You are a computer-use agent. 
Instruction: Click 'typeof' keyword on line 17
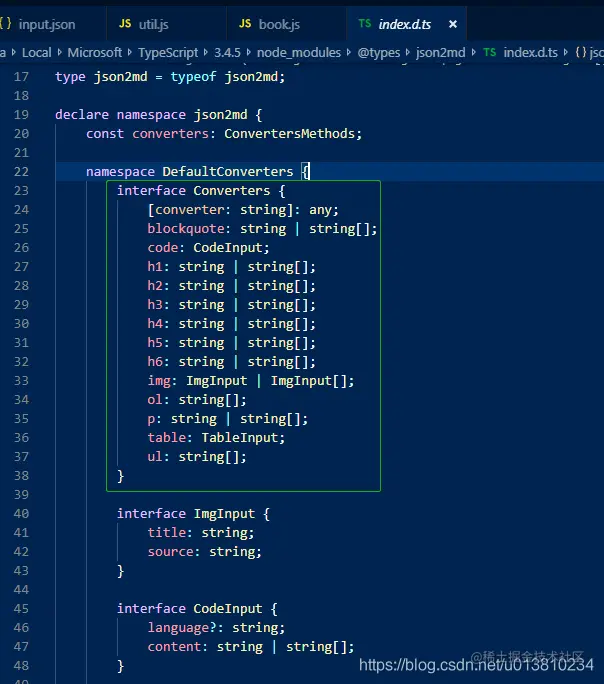(193, 77)
